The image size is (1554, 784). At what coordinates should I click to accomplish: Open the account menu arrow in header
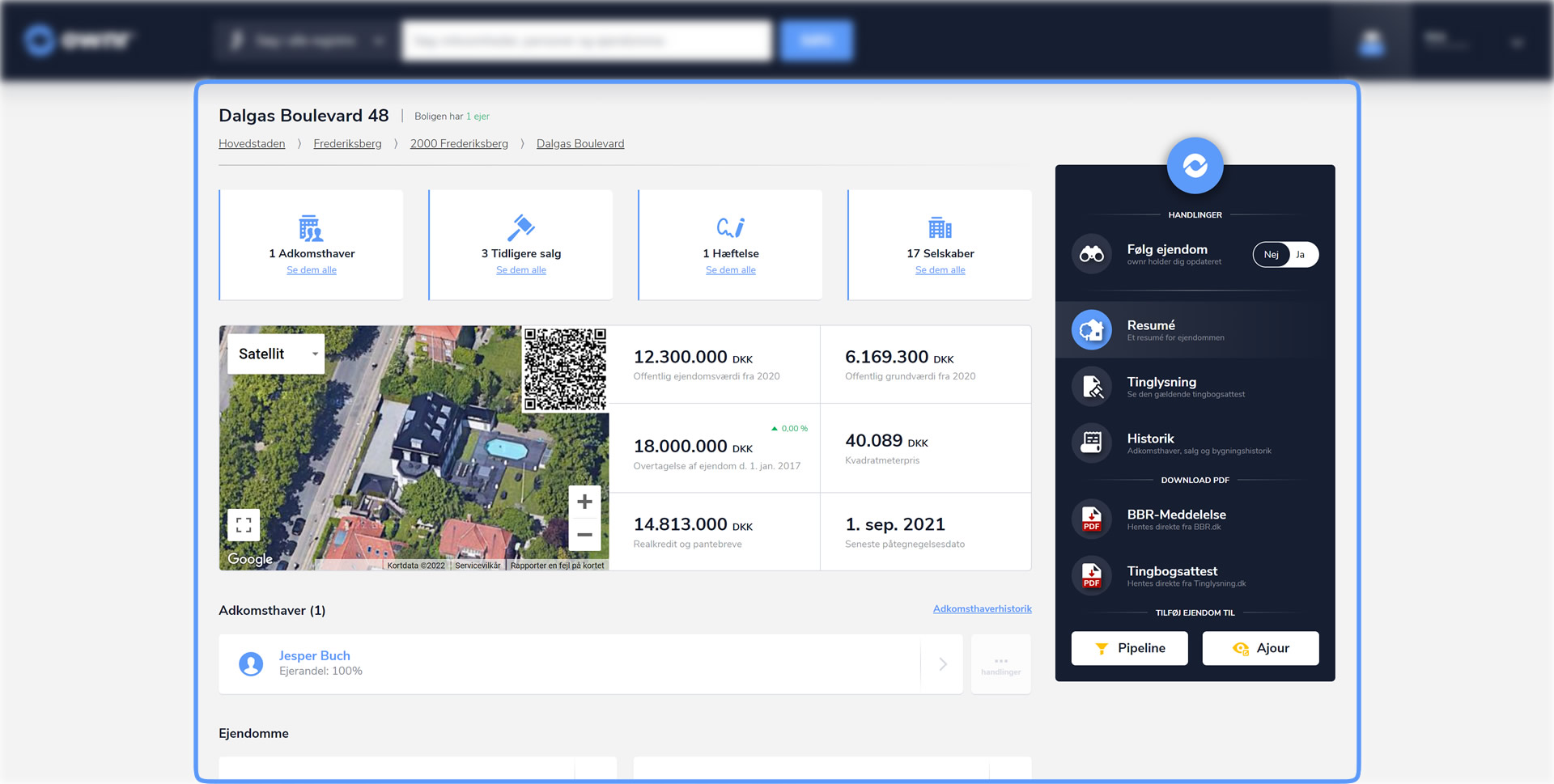(1518, 42)
